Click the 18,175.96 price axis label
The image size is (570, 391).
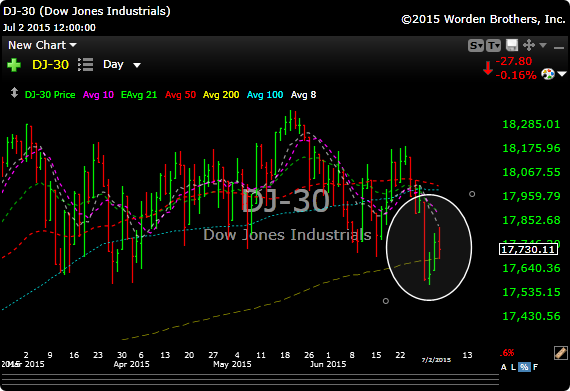(x=531, y=148)
